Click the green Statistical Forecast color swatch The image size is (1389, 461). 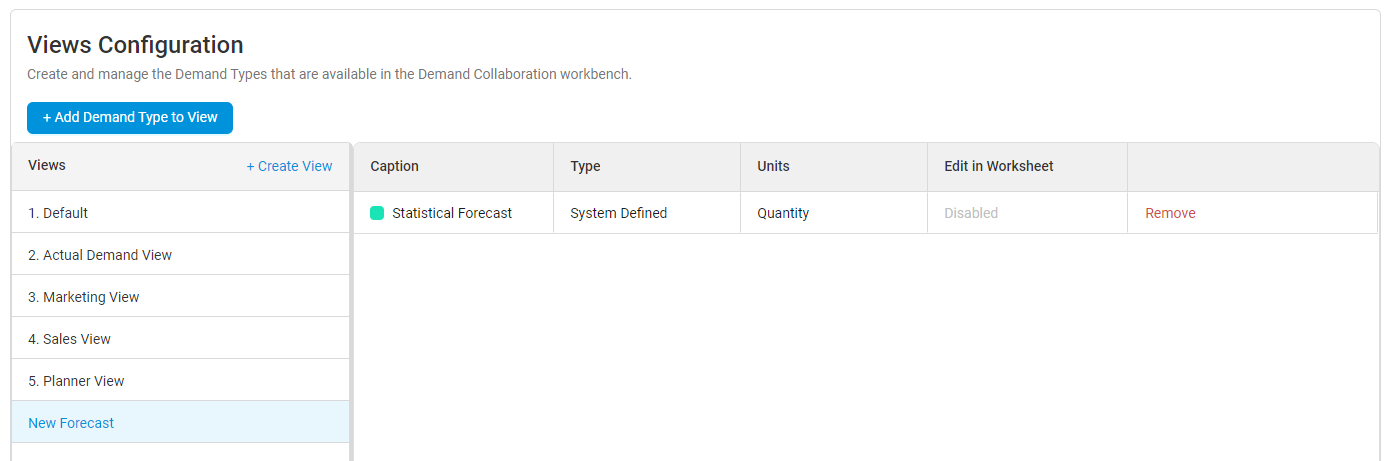tap(377, 213)
